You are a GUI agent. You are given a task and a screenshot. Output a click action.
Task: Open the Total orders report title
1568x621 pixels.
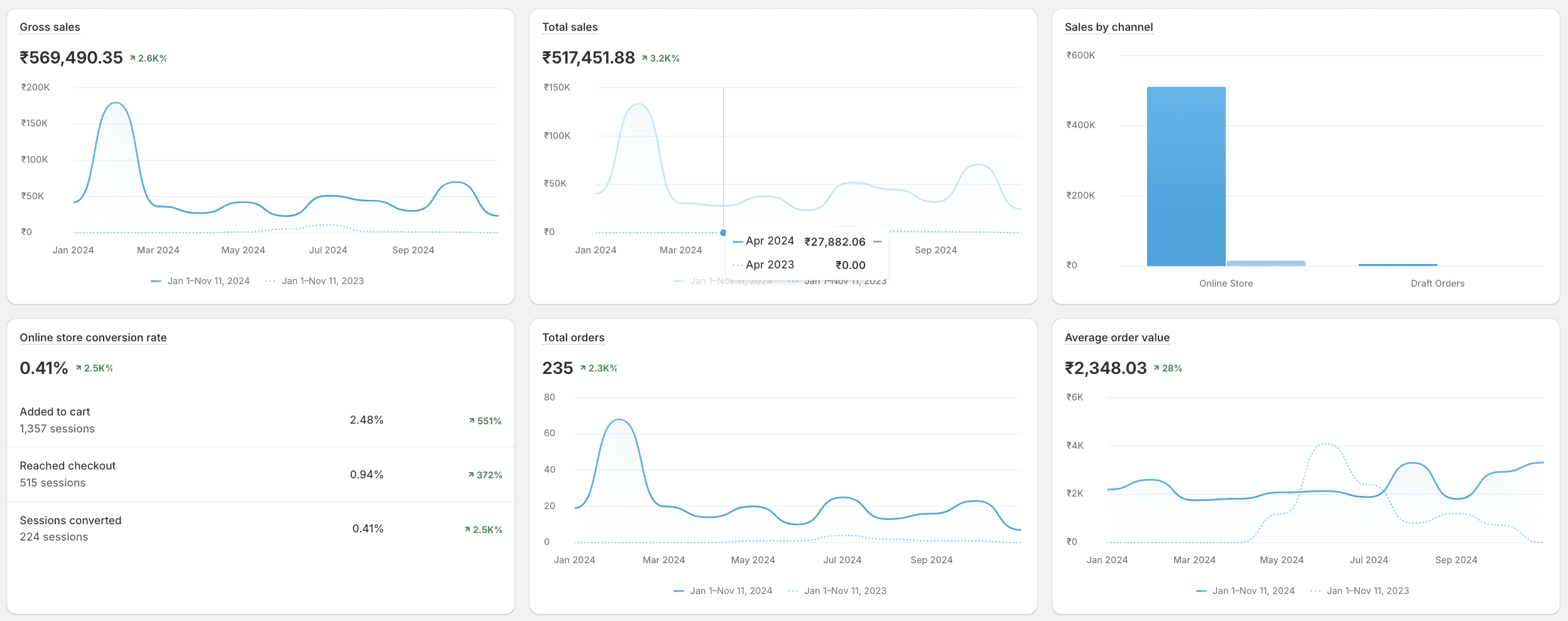pyautogui.click(x=573, y=338)
